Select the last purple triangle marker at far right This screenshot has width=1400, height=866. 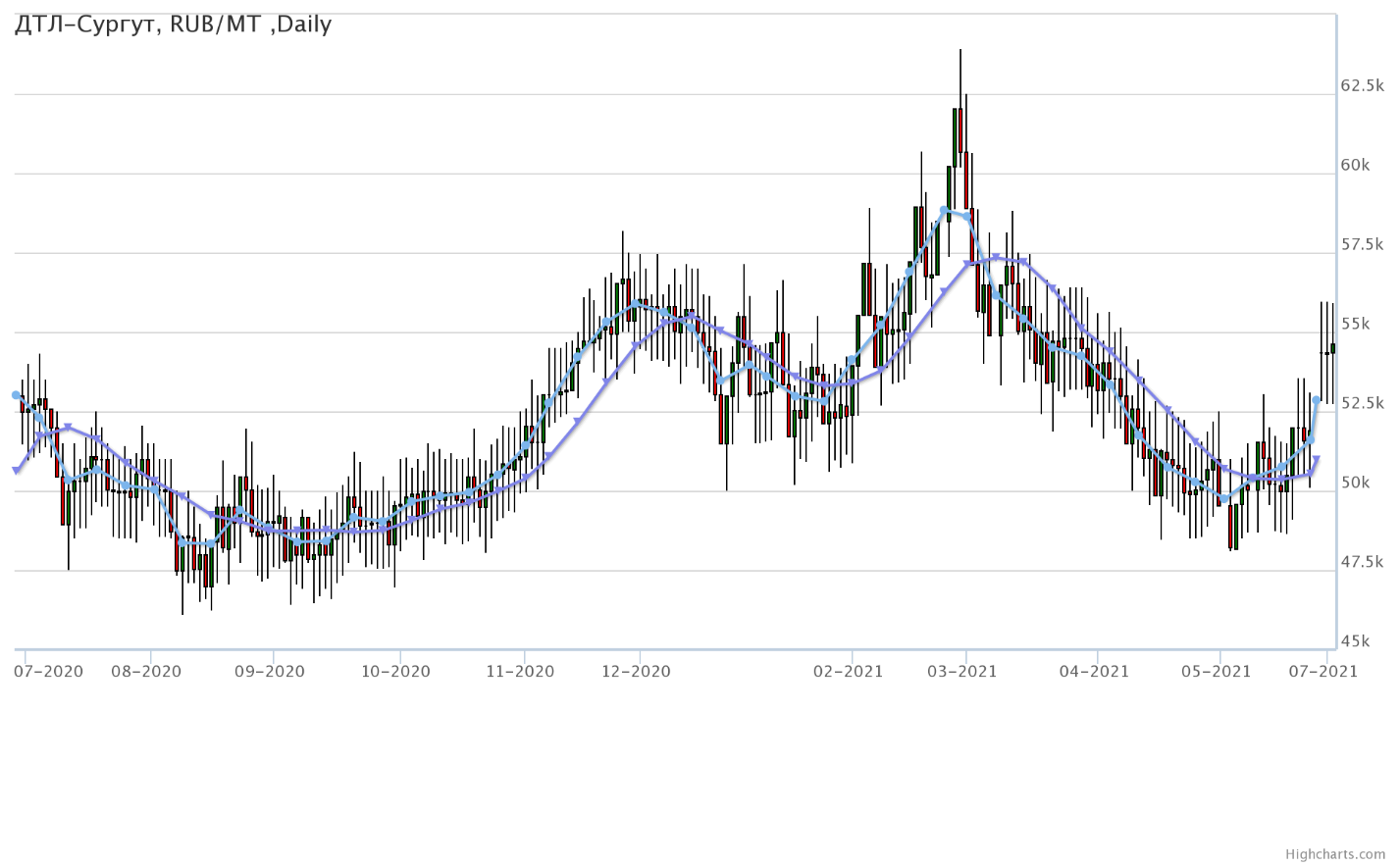tap(1317, 459)
